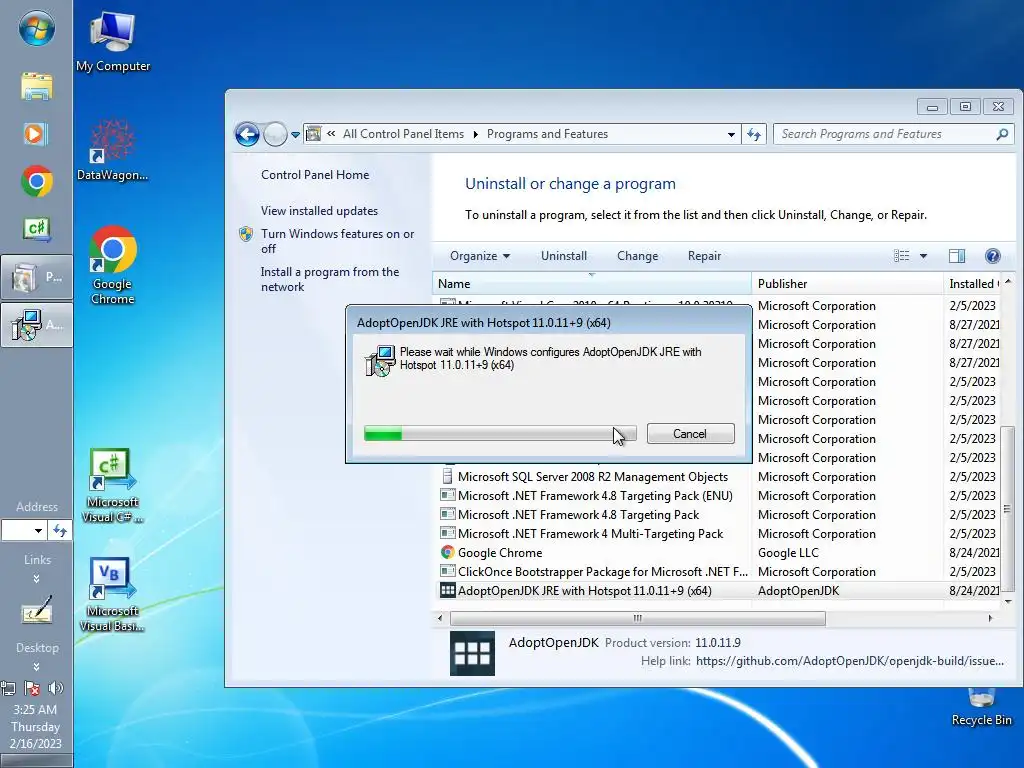Viewport: 1024px width, 768px height.
Task: Open Google Chrome desktop shortcut
Action: 112,265
